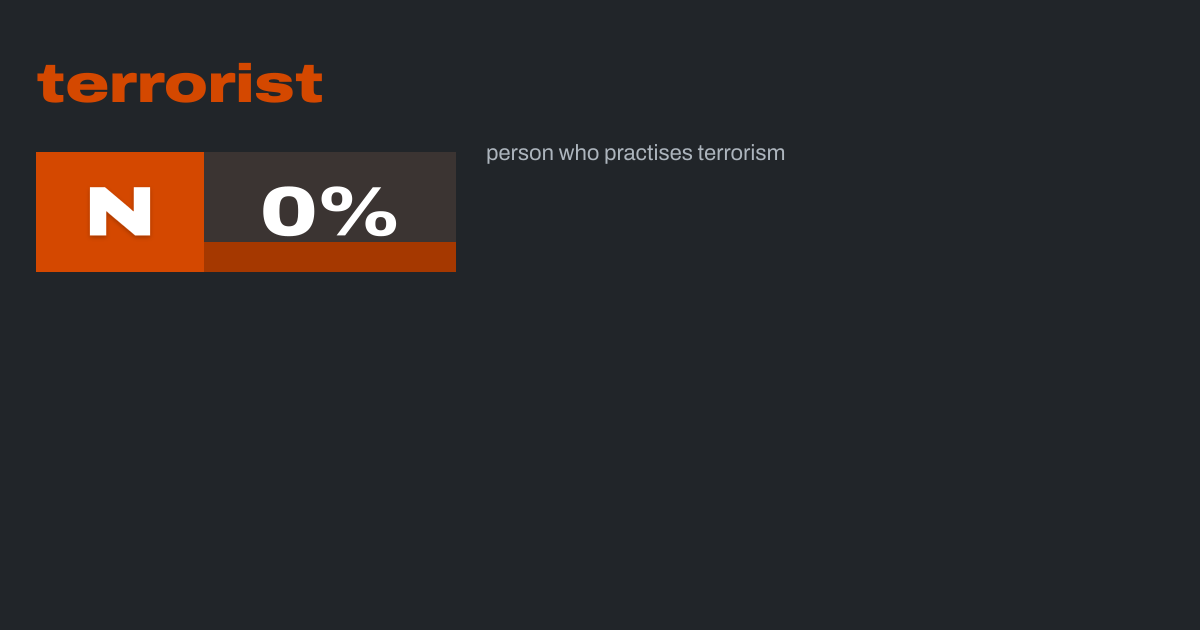Viewport: 1200px width, 630px height.
Task: Click the left end of the progress bar
Action: (210, 257)
